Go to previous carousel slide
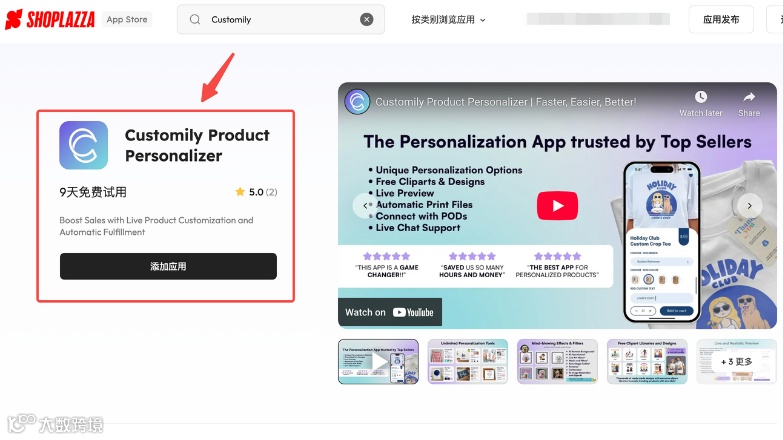Image resolution: width=783 pixels, height=440 pixels. coord(366,205)
